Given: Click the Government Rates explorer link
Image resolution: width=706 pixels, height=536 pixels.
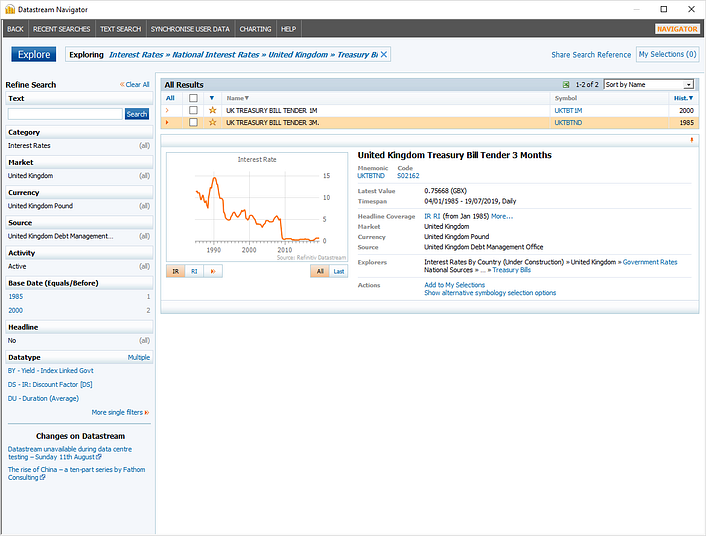Looking at the screenshot, I should pyautogui.click(x=650, y=262).
